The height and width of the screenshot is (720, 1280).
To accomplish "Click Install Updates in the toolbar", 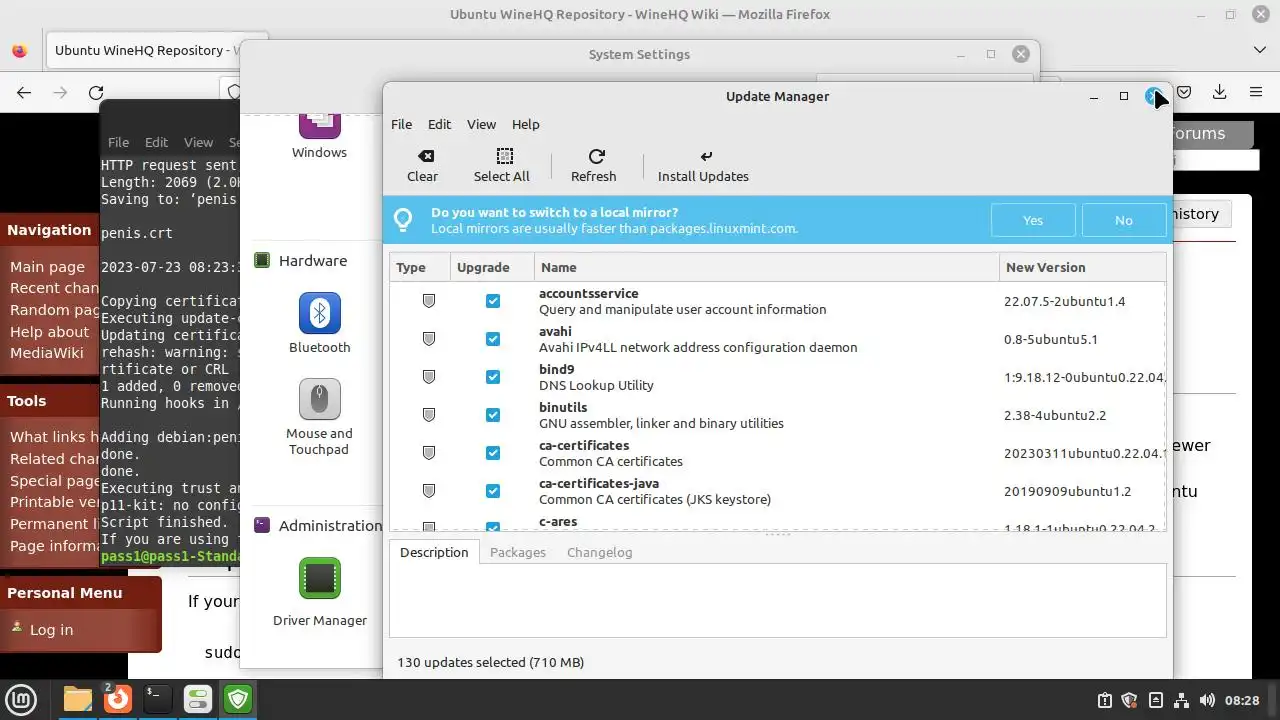I will (703, 166).
